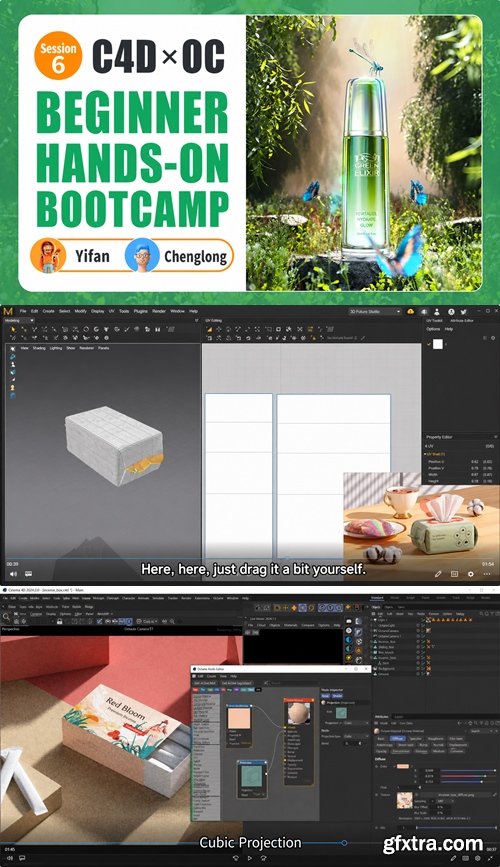Click the Chenglong instructor avatar

[x=142, y=256]
